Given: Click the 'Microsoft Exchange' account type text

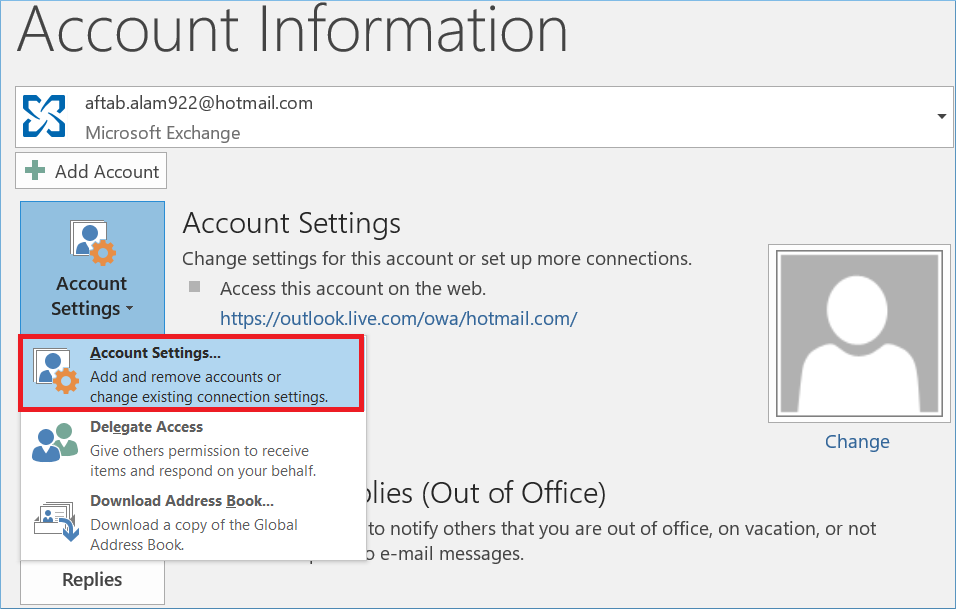Looking at the screenshot, I should (x=163, y=133).
